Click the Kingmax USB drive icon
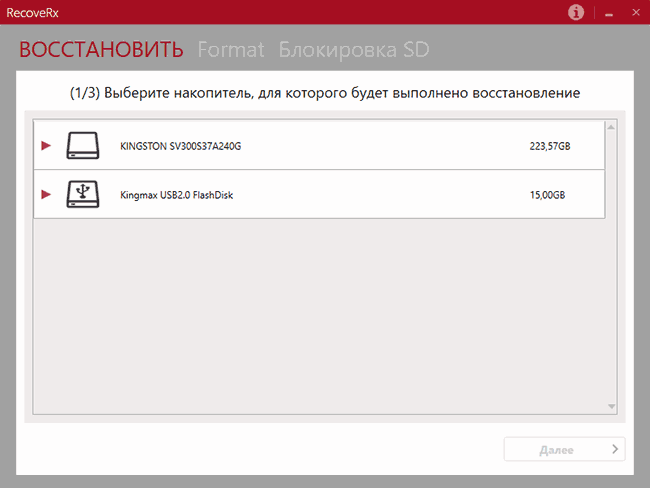Image resolution: width=650 pixels, height=488 pixels. (83, 194)
